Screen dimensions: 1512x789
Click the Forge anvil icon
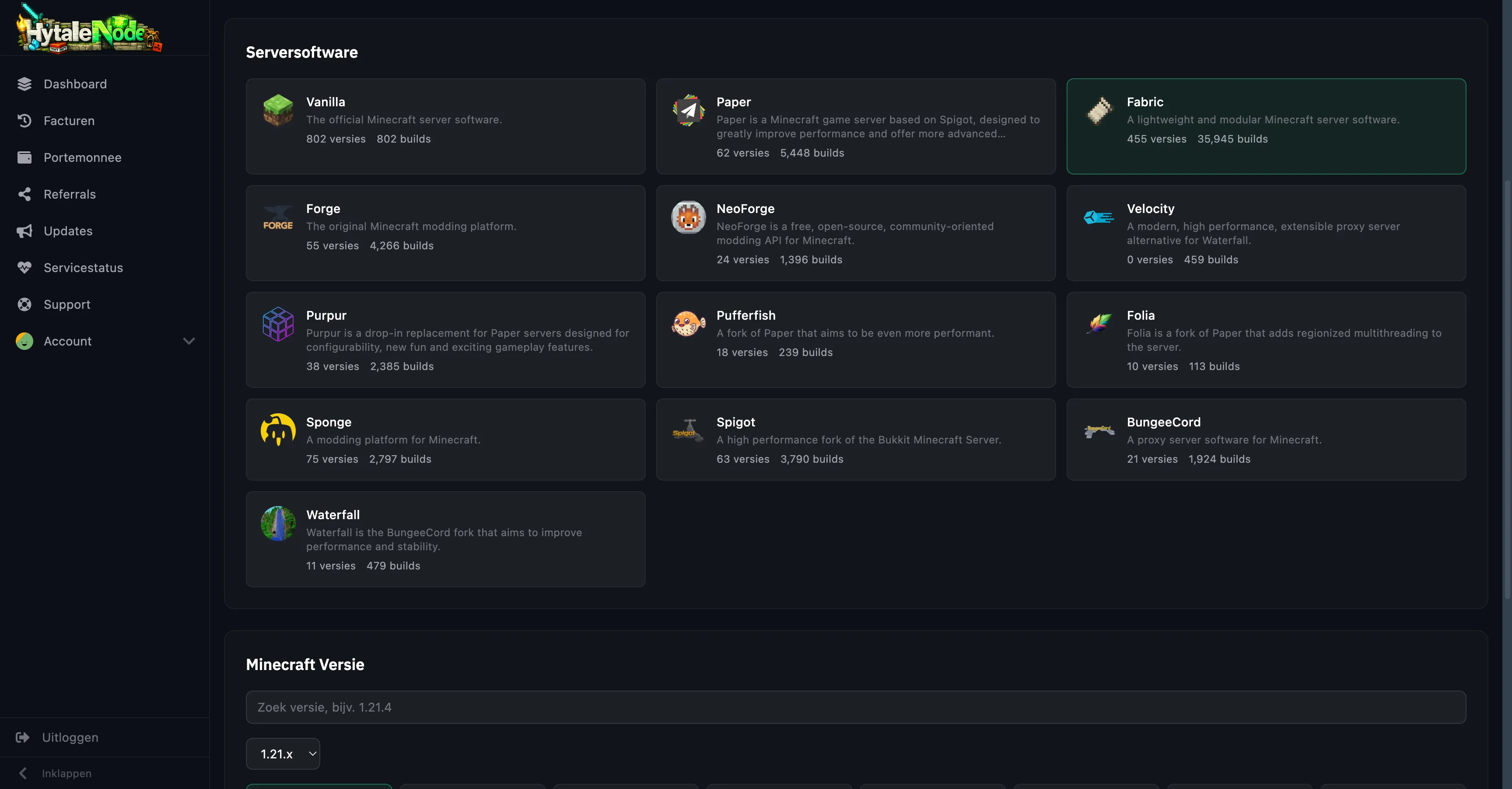pyautogui.click(x=278, y=218)
